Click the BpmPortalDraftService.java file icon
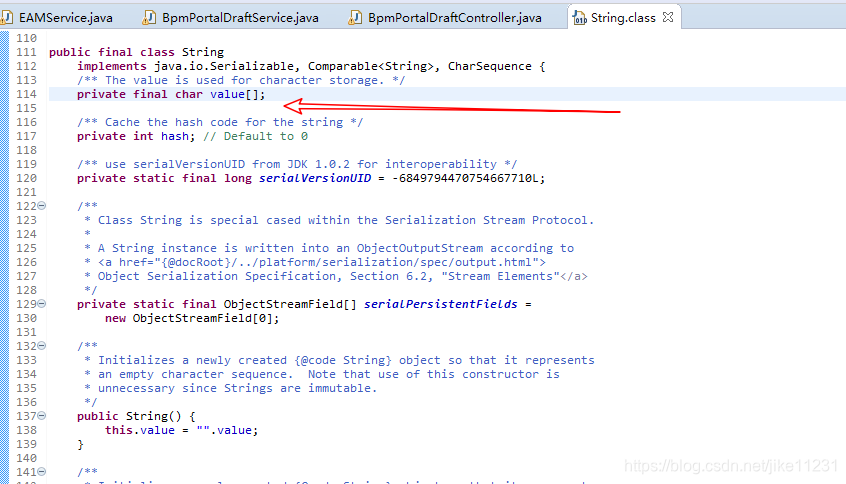The height and width of the screenshot is (484, 846). coord(150,17)
